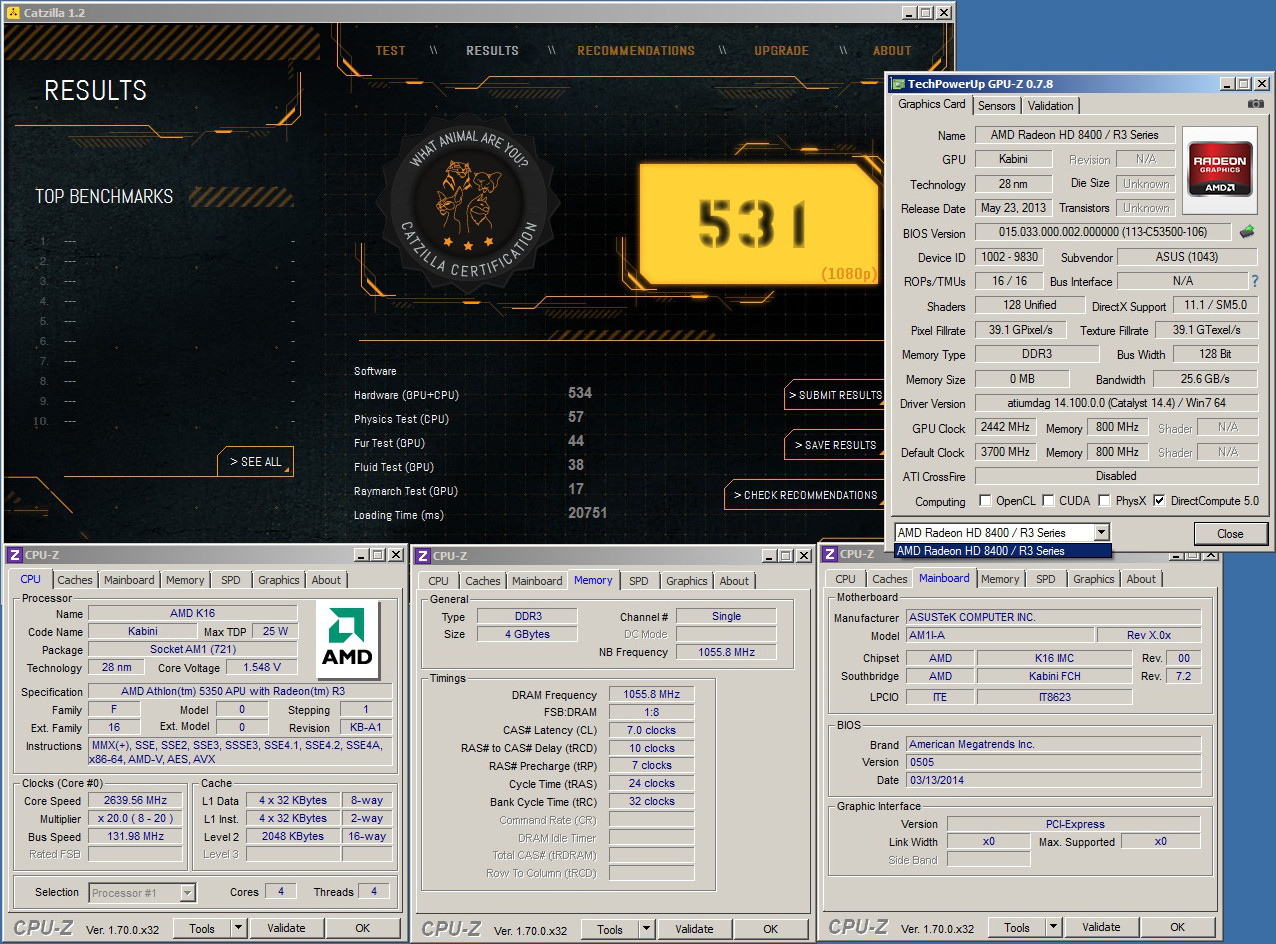Click OK in CPU-Z CPU window
The height and width of the screenshot is (944, 1276).
click(362, 928)
